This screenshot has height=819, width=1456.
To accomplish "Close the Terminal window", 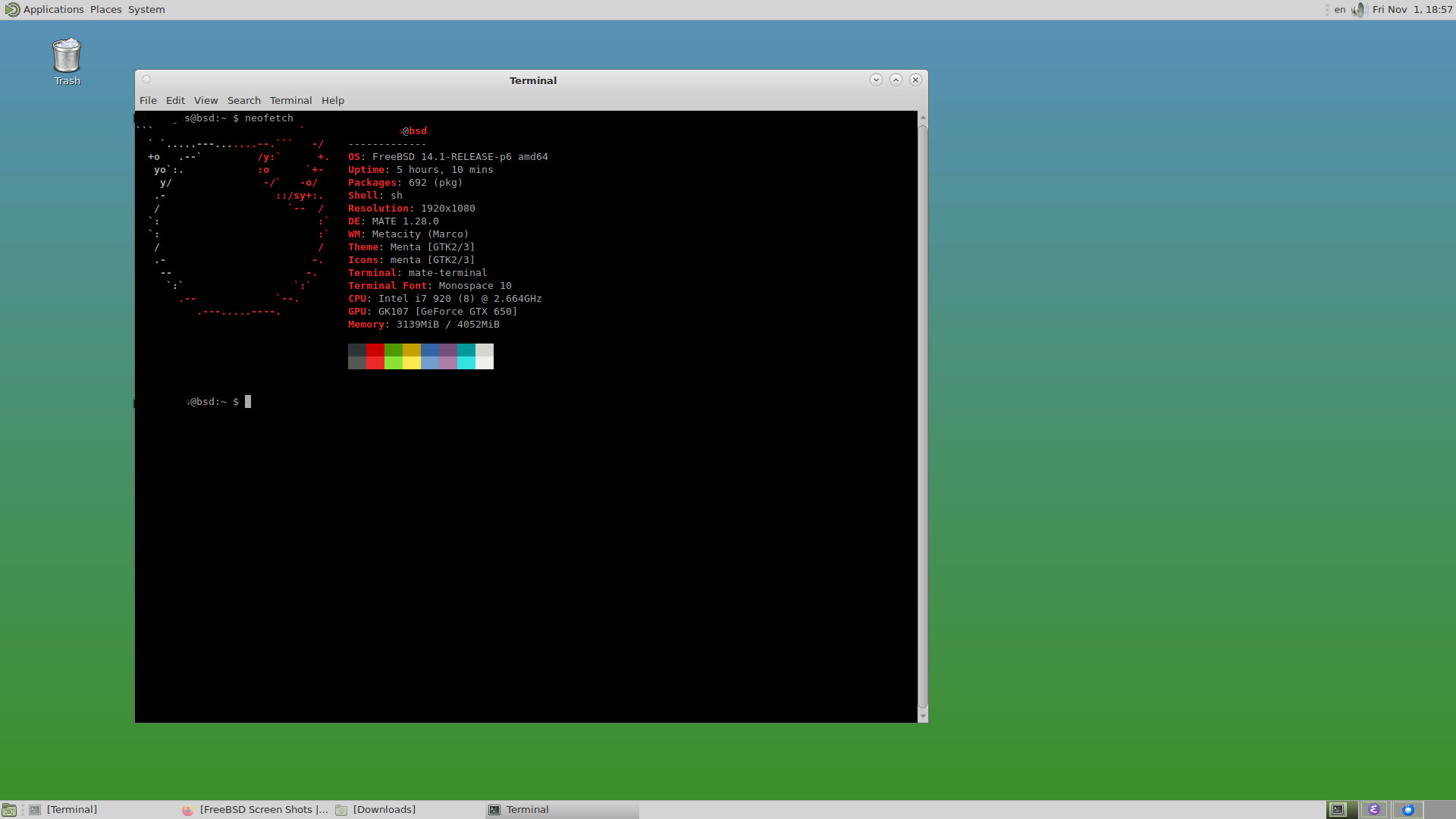I will click(x=915, y=80).
